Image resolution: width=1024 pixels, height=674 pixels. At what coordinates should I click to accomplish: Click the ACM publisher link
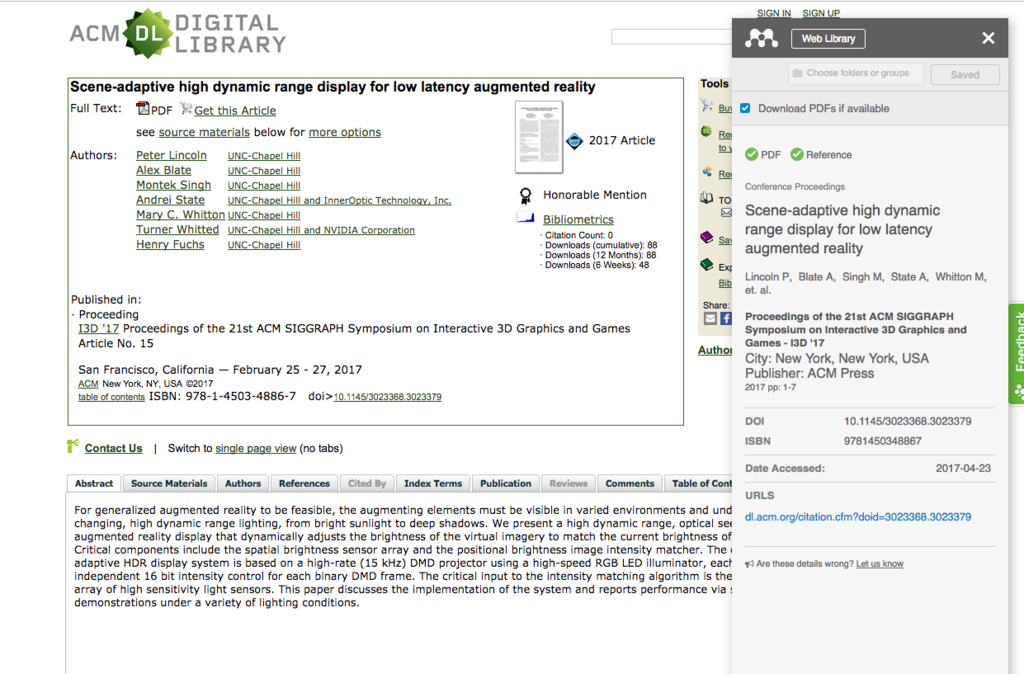(x=88, y=384)
